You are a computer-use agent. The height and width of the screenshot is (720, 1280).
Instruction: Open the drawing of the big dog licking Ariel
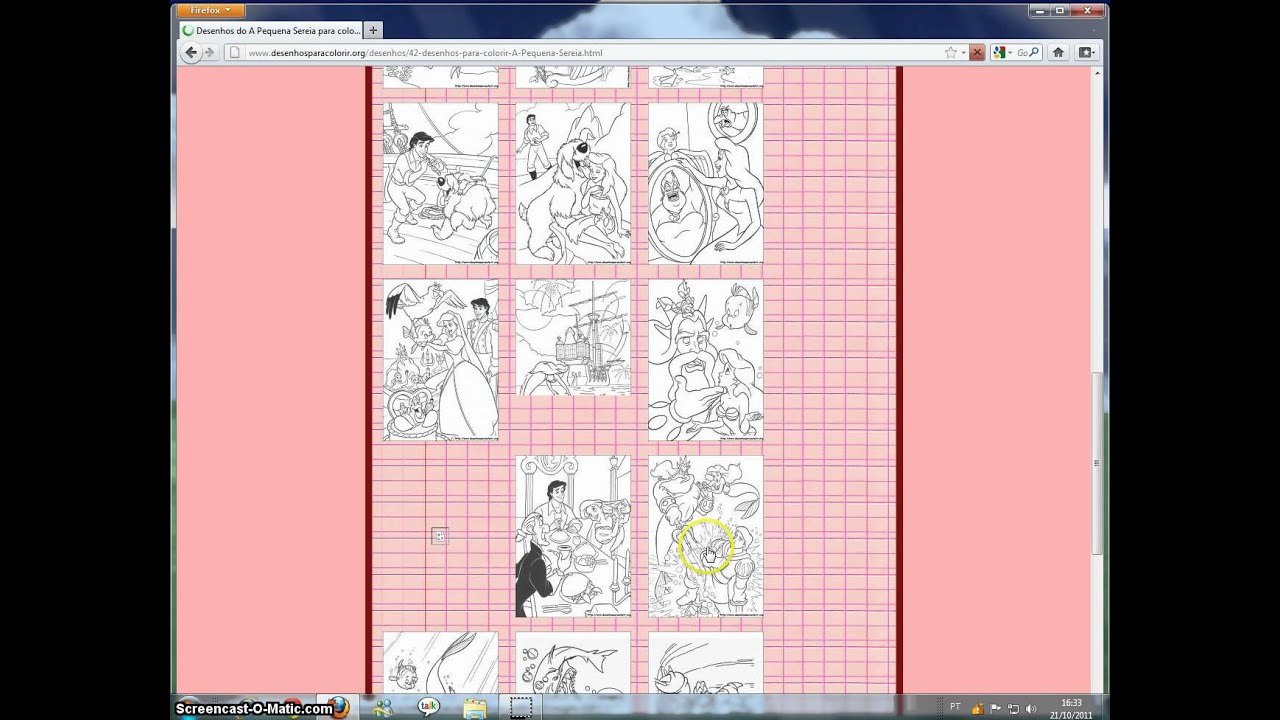[x=573, y=183]
